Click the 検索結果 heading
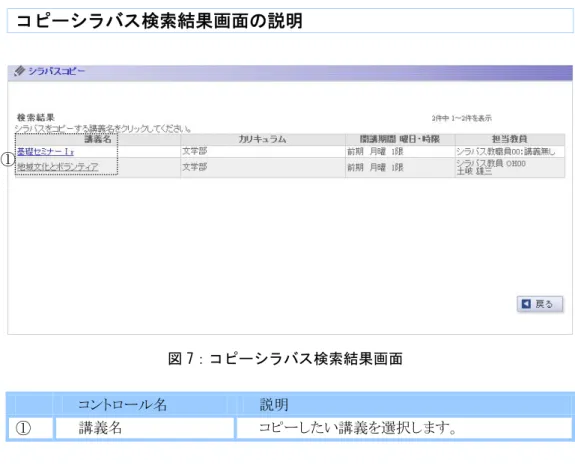This screenshot has height=468, width=575. [36, 118]
